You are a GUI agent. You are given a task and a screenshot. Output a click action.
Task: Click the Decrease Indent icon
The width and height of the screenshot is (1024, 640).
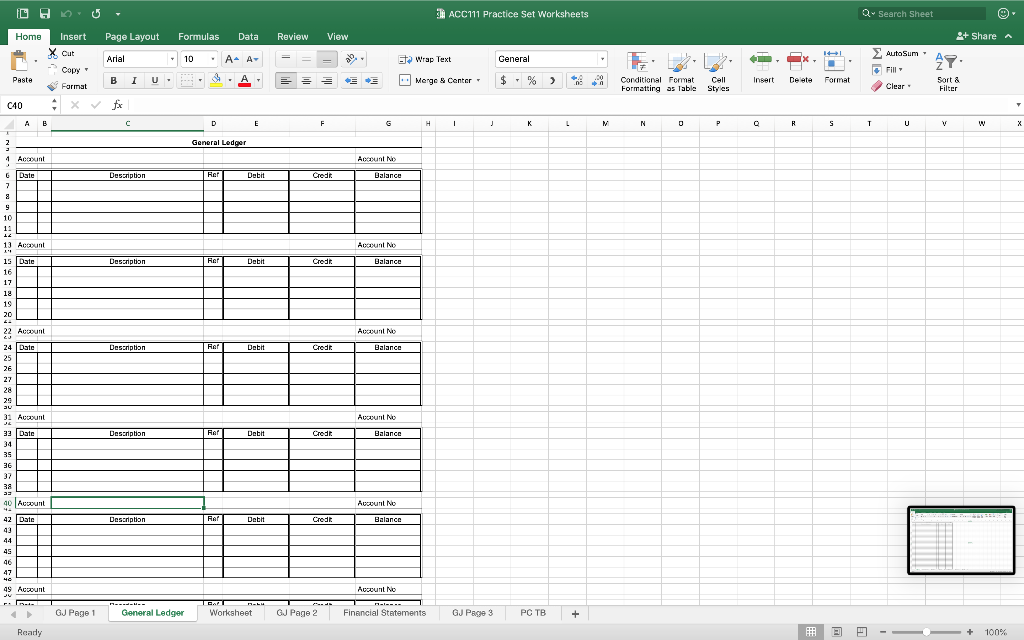(351, 80)
